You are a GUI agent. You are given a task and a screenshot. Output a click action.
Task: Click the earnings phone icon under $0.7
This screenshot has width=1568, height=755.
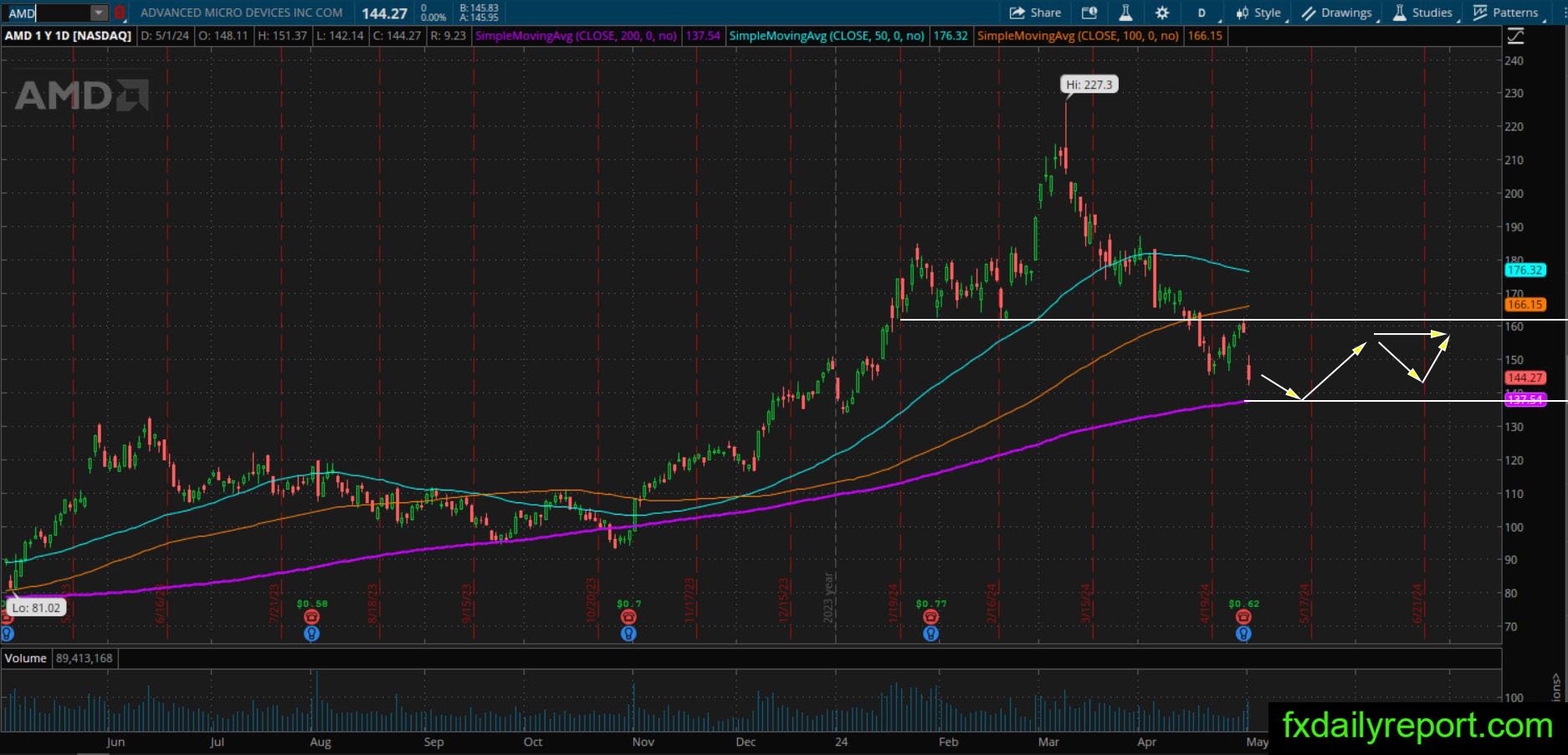point(628,617)
